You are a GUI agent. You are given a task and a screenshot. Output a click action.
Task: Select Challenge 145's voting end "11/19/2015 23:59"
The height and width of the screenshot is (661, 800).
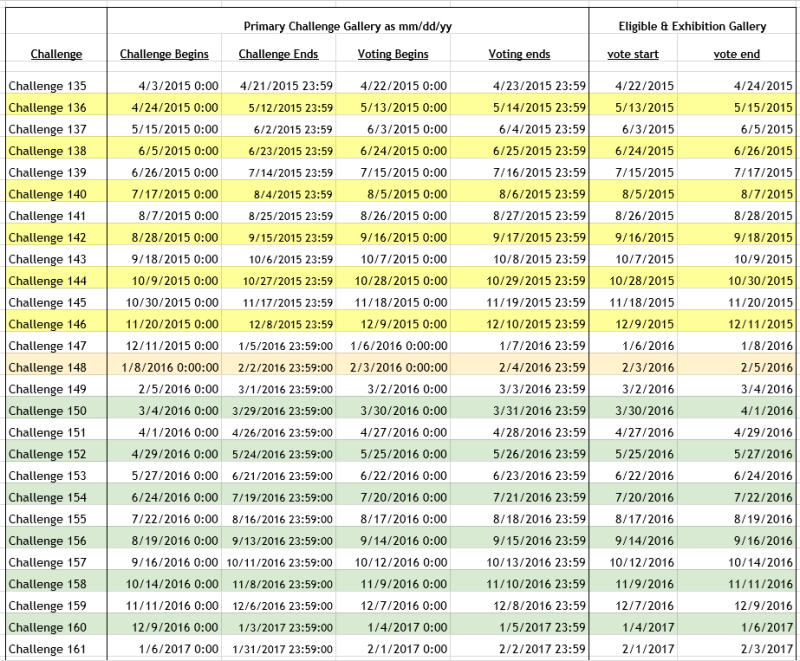536,302
